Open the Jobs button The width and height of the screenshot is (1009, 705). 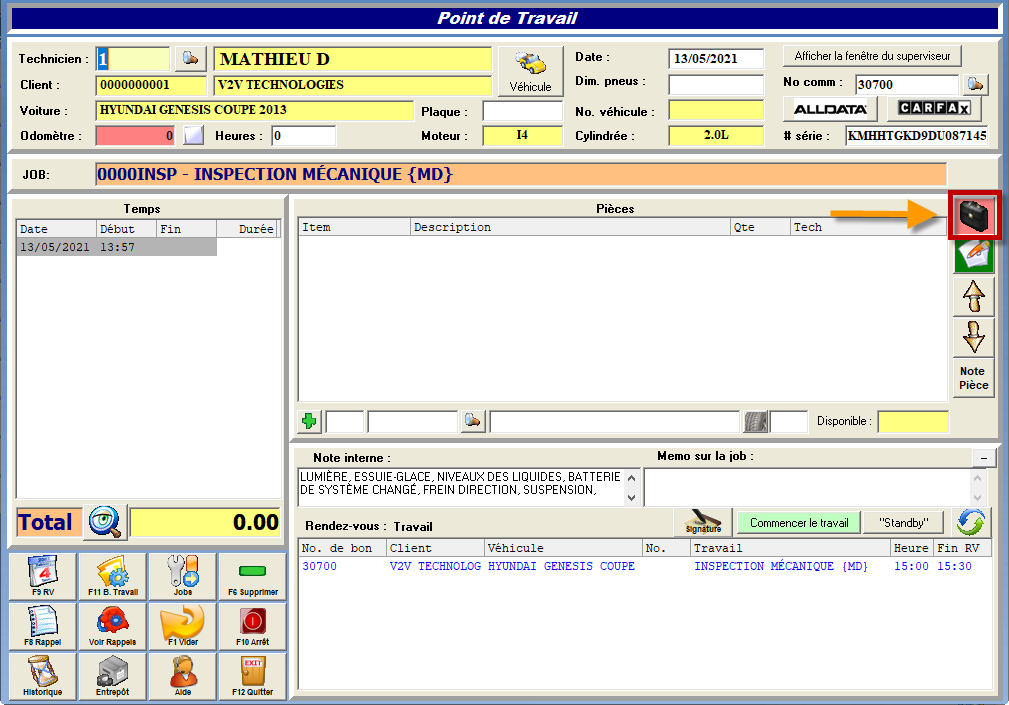[x=183, y=576]
